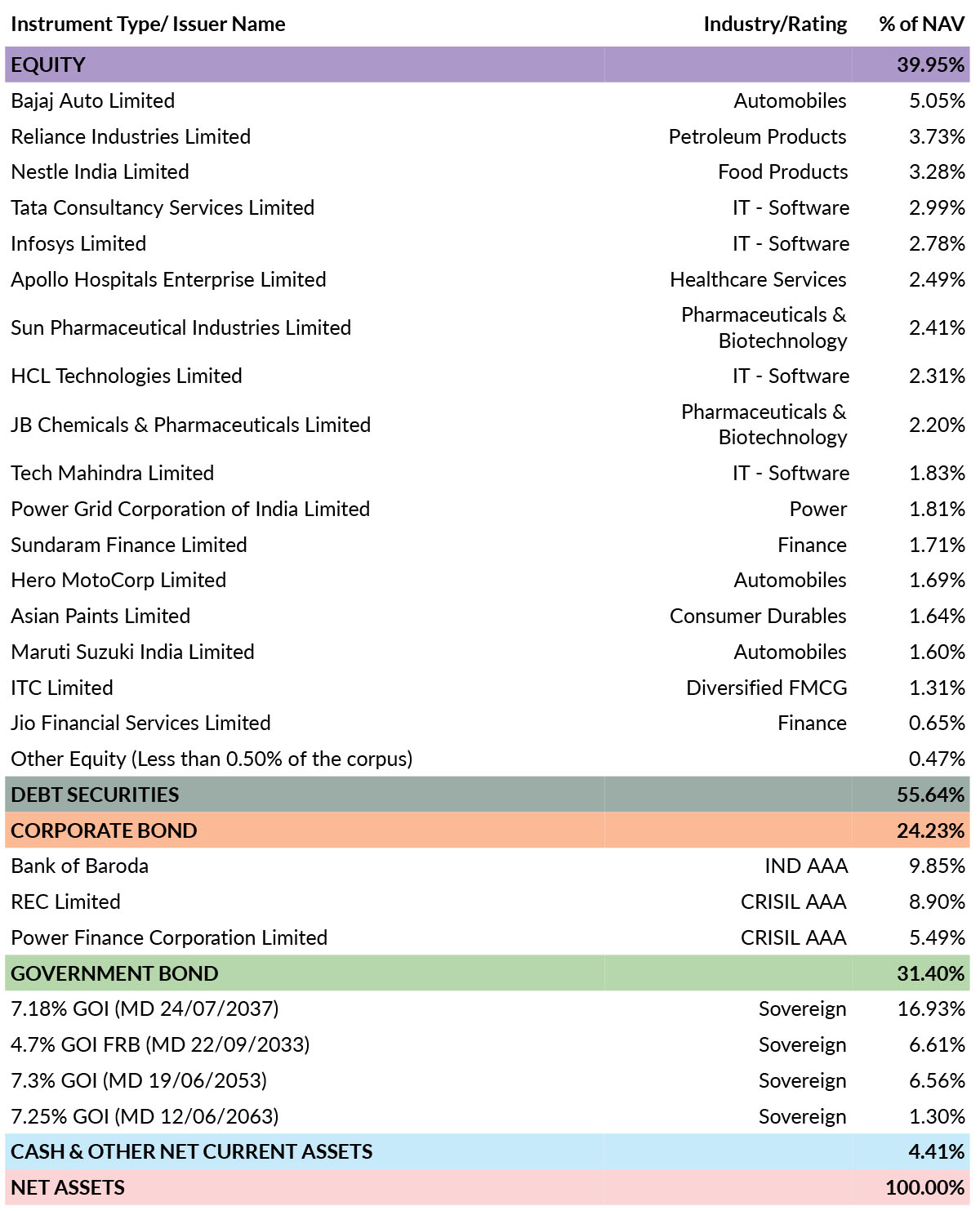Click CASH & OTHER NET CURRENT ASSETS row
The height and width of the screenshot is (1211, 980).
coord(488,1152)
